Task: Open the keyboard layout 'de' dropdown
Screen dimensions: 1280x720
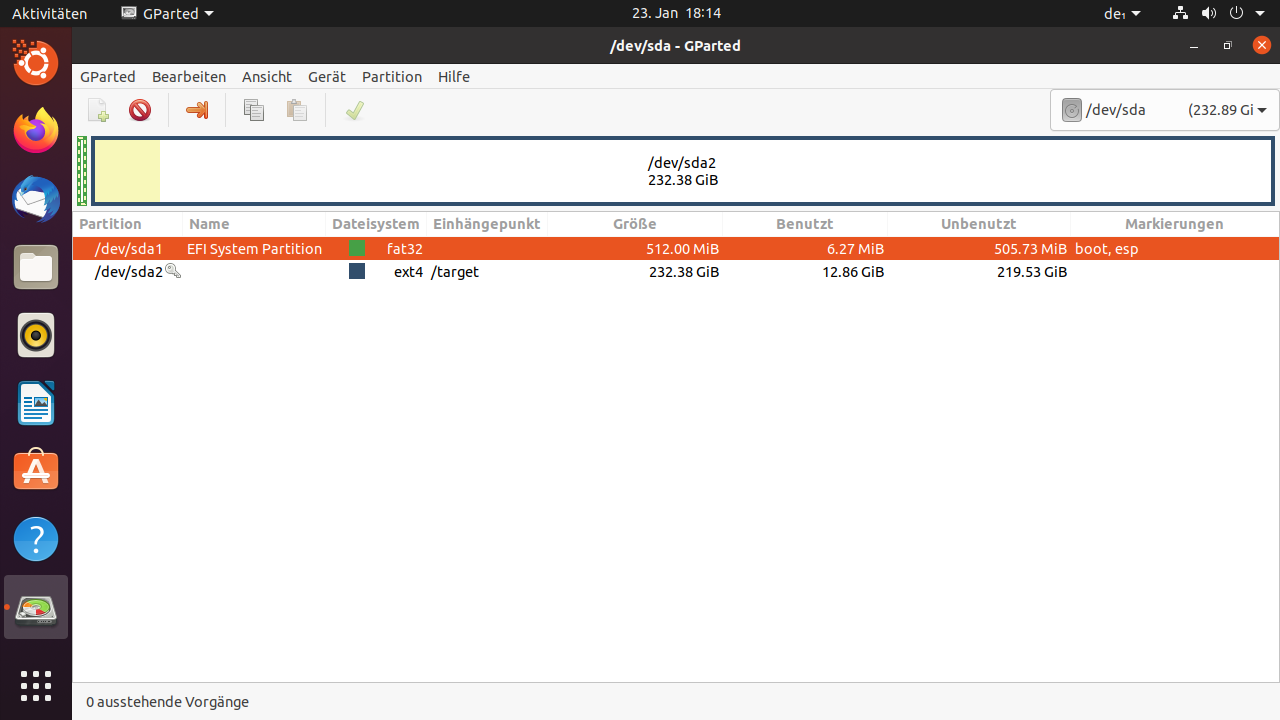Action: pyautogui.click(x=1122, y=13)
